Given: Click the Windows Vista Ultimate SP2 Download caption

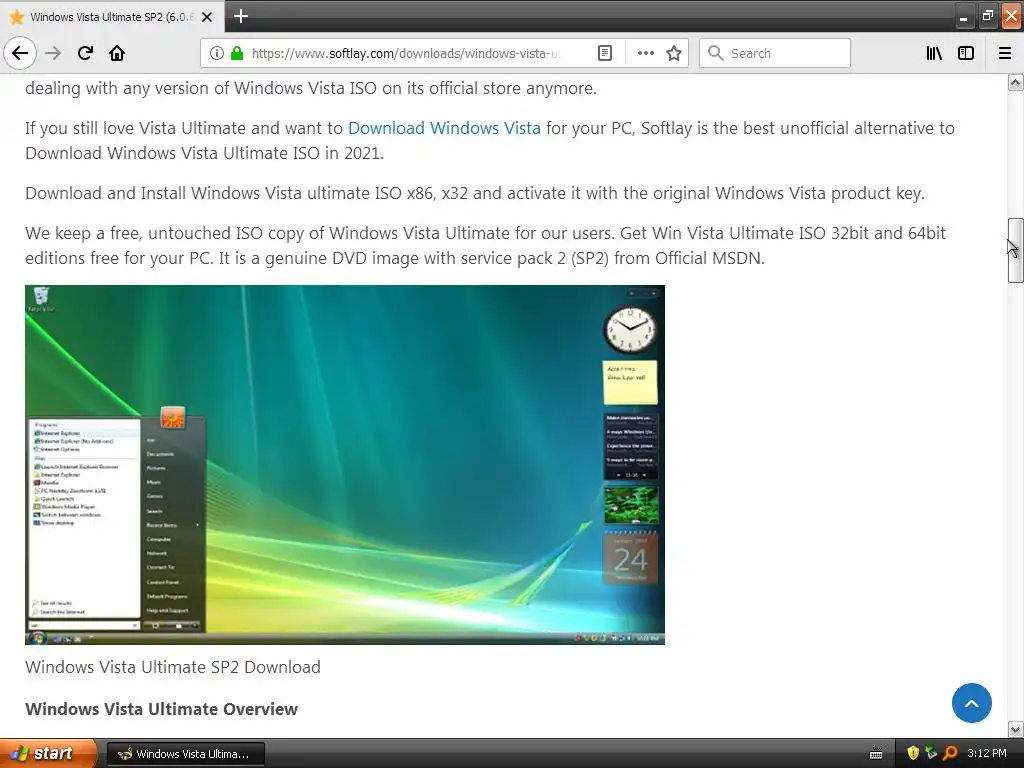Looking at the screenshot, I should point(173,667).
